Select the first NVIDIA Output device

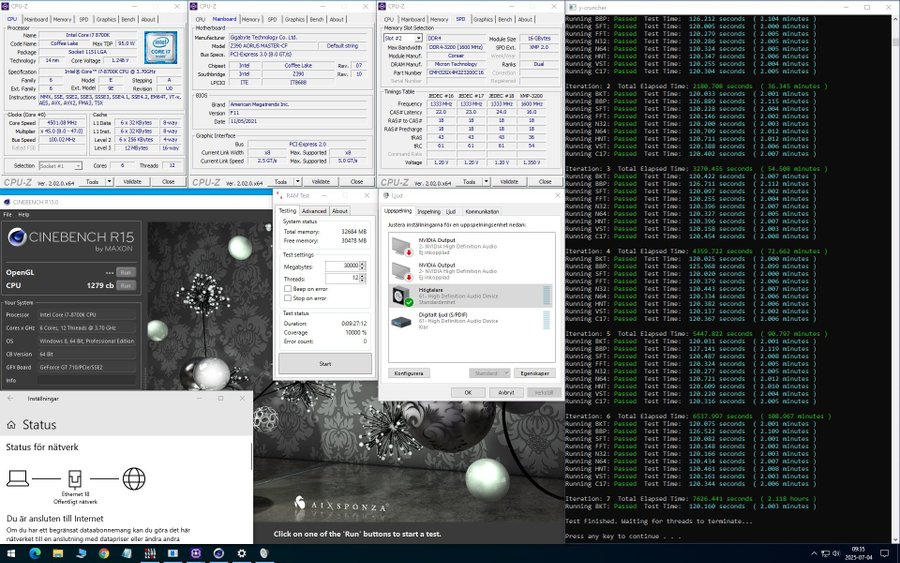pos(402,244)
